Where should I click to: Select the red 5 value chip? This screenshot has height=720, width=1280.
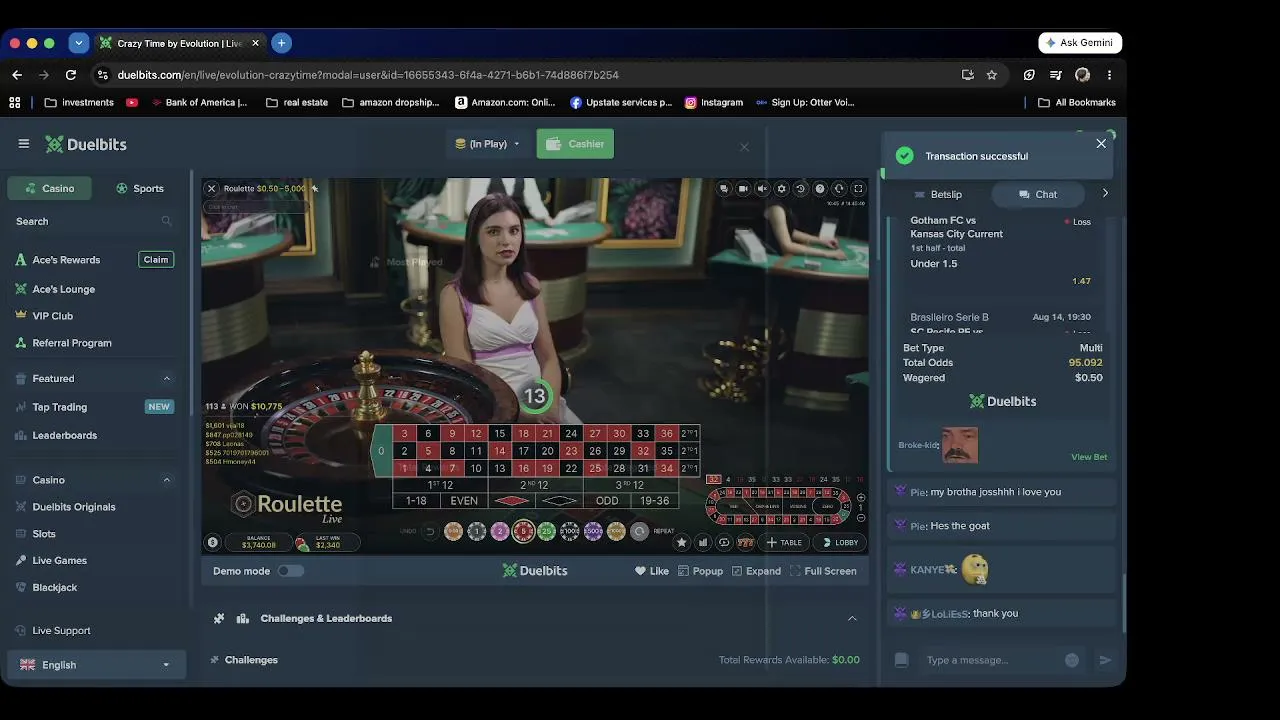(523, 531)
